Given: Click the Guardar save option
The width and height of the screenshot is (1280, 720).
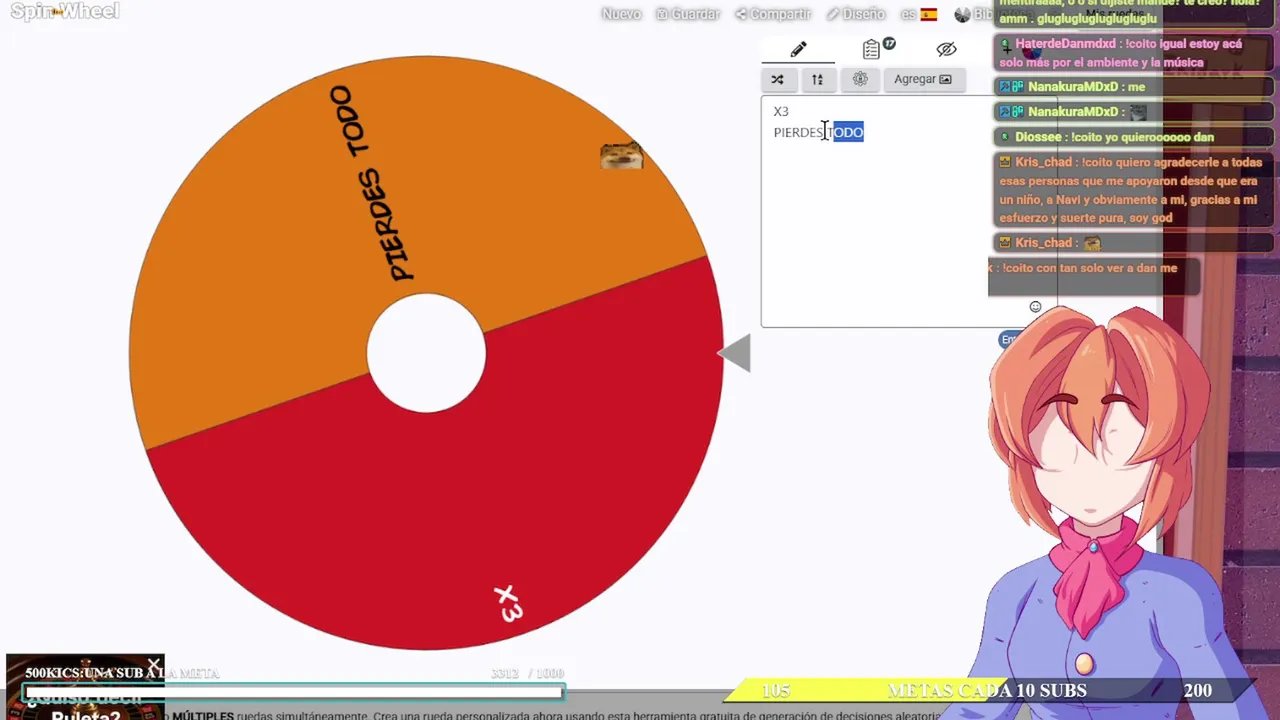Looking at the screenshot, I should tap(688, 14).
